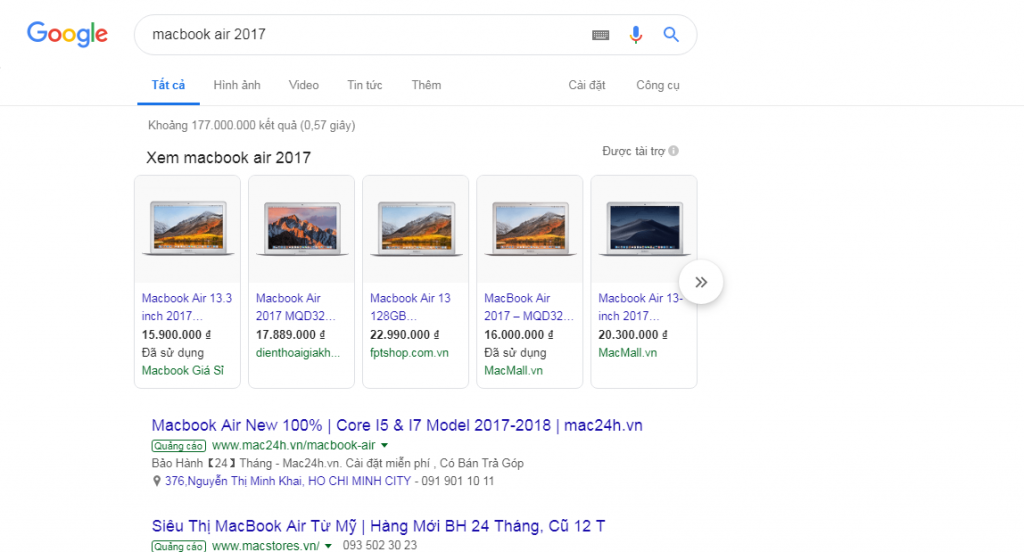1024x552 pixels.
Task: Expand mac24h.vn ad URL dropdown arrow
Action: tap(385, 445)
